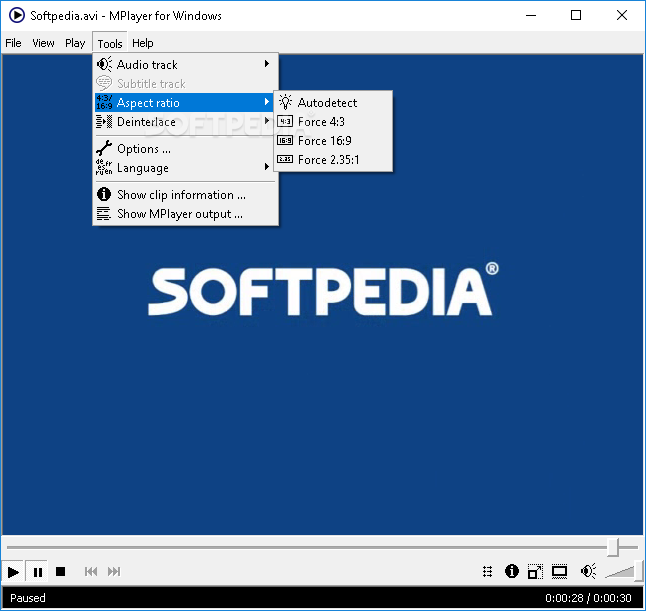Open the Help menu
646x611 pixels.
coord(143,43)
